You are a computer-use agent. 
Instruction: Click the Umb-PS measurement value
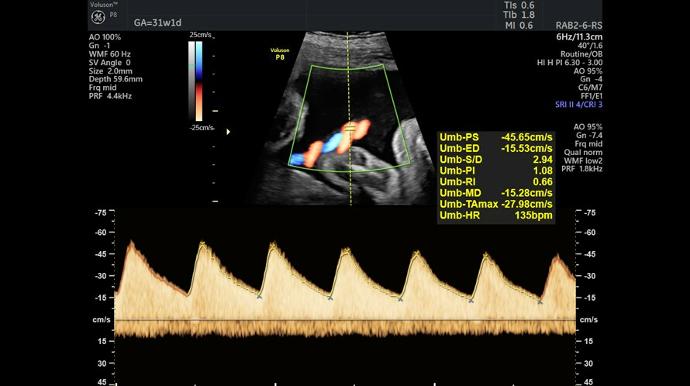(526, 137)
